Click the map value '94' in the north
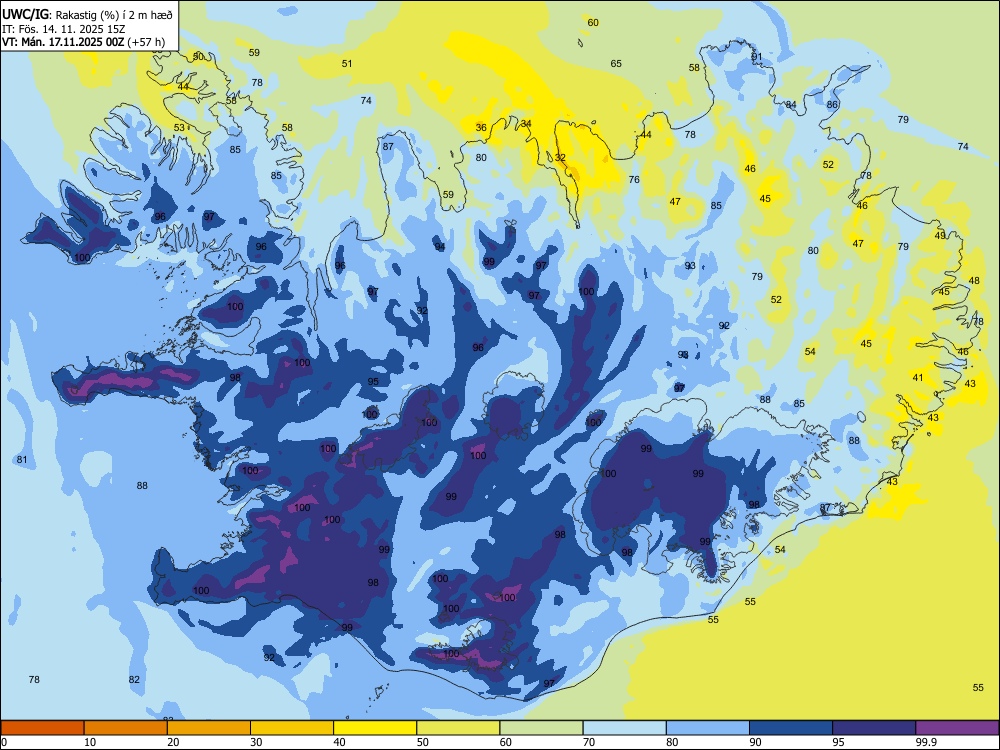The height and width of the screenshot is (750, 1000). tap(440, 247)
